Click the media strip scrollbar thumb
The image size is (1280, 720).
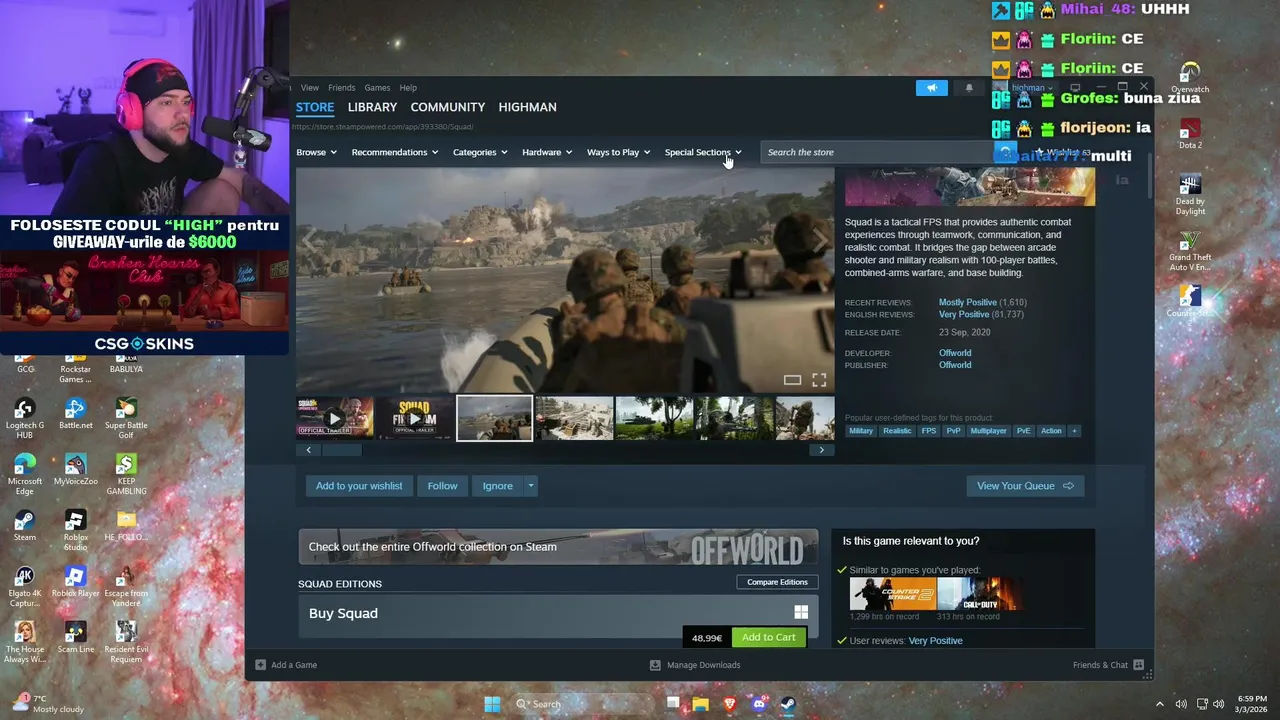(x=341, y=450)
